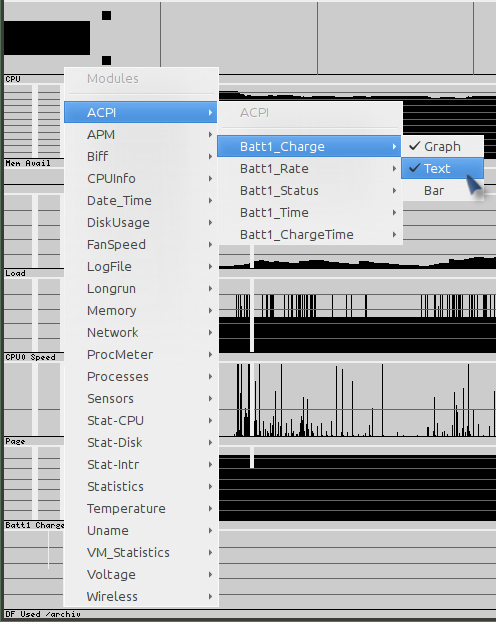Toggle the Text display option
Screen dimensions: 496x622
(x=442, y=169)
